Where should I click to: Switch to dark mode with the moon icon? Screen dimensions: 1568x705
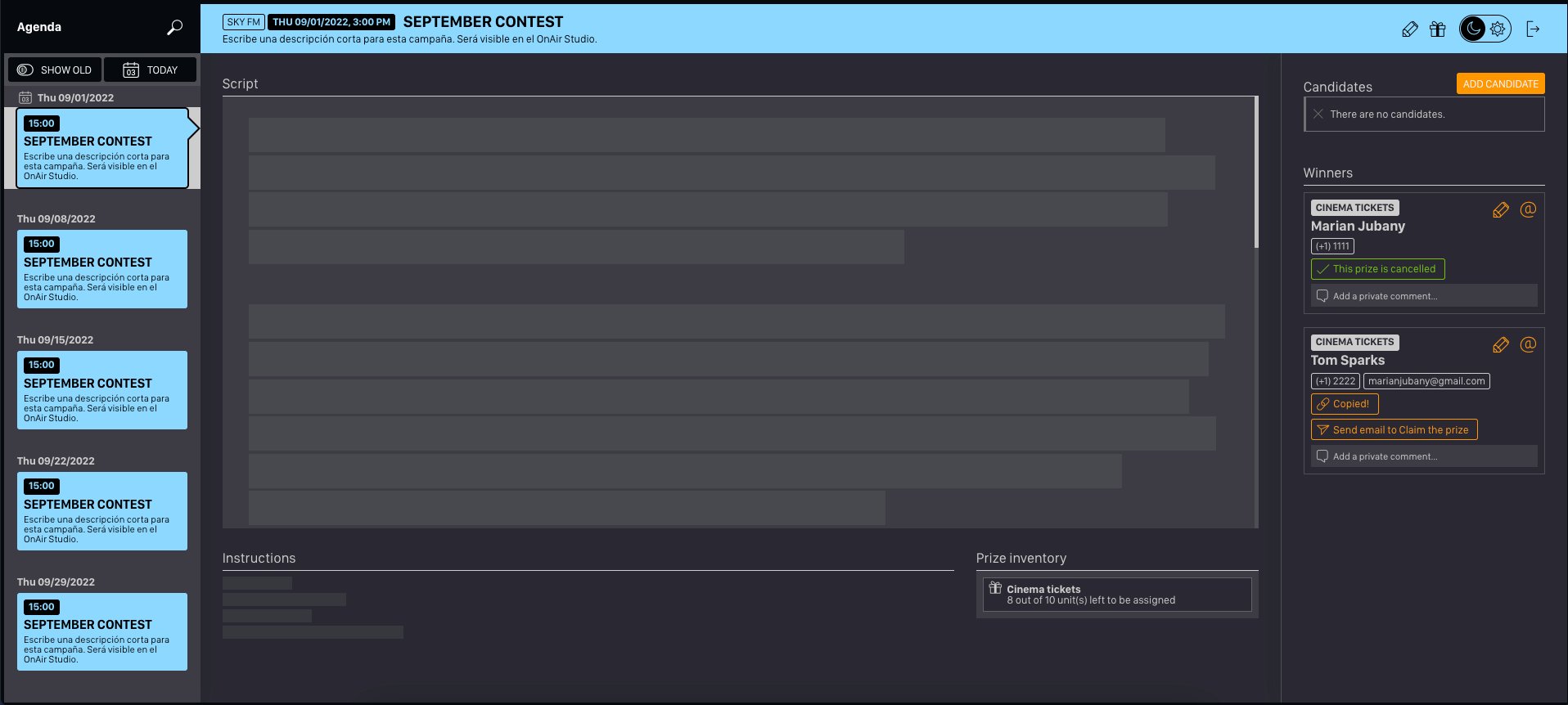(x=1473, y=29)
